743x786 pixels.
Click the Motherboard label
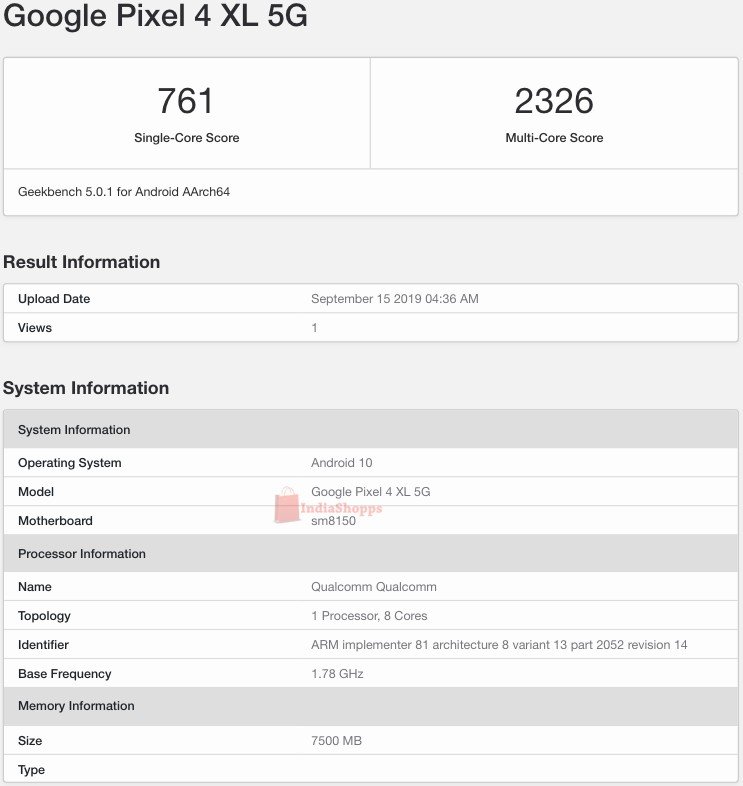(55, 521)
